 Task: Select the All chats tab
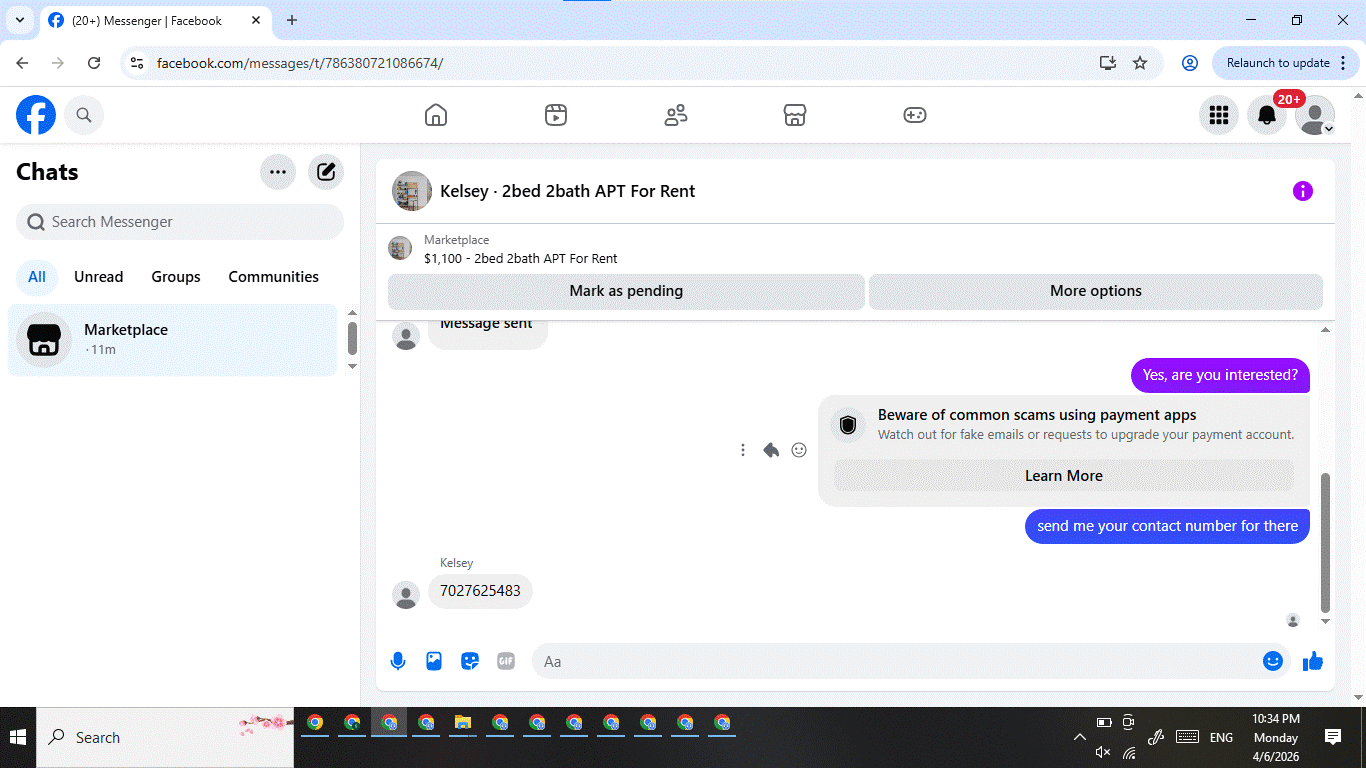coord(37,277)
